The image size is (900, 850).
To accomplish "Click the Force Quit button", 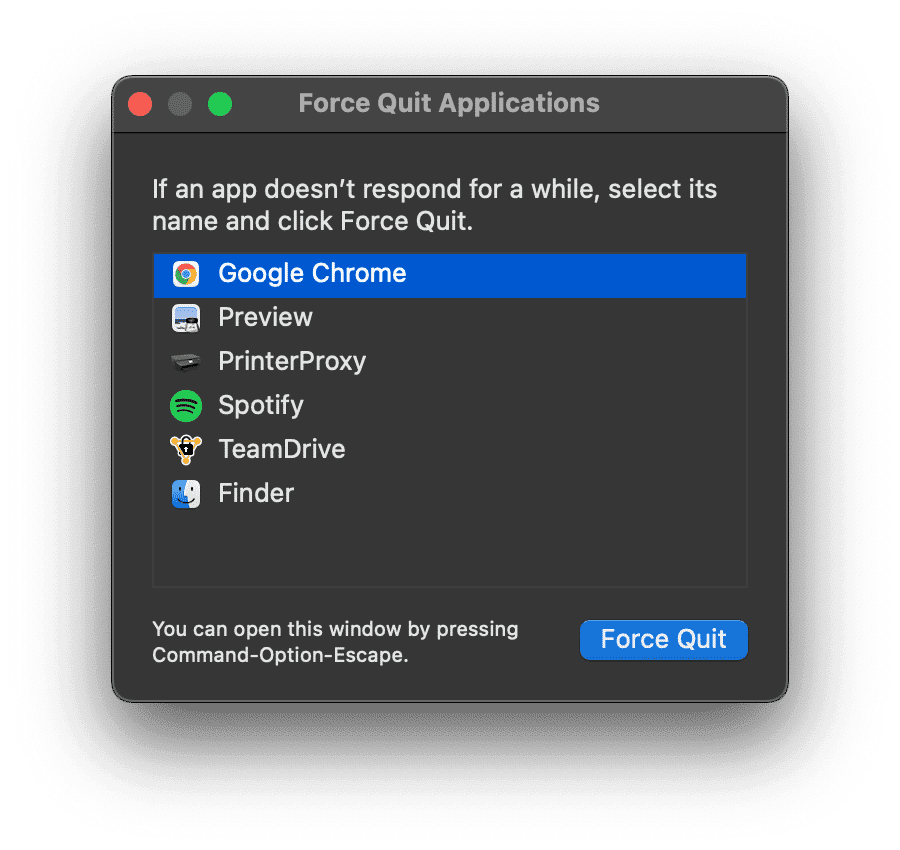I will [x=663, y=639].
